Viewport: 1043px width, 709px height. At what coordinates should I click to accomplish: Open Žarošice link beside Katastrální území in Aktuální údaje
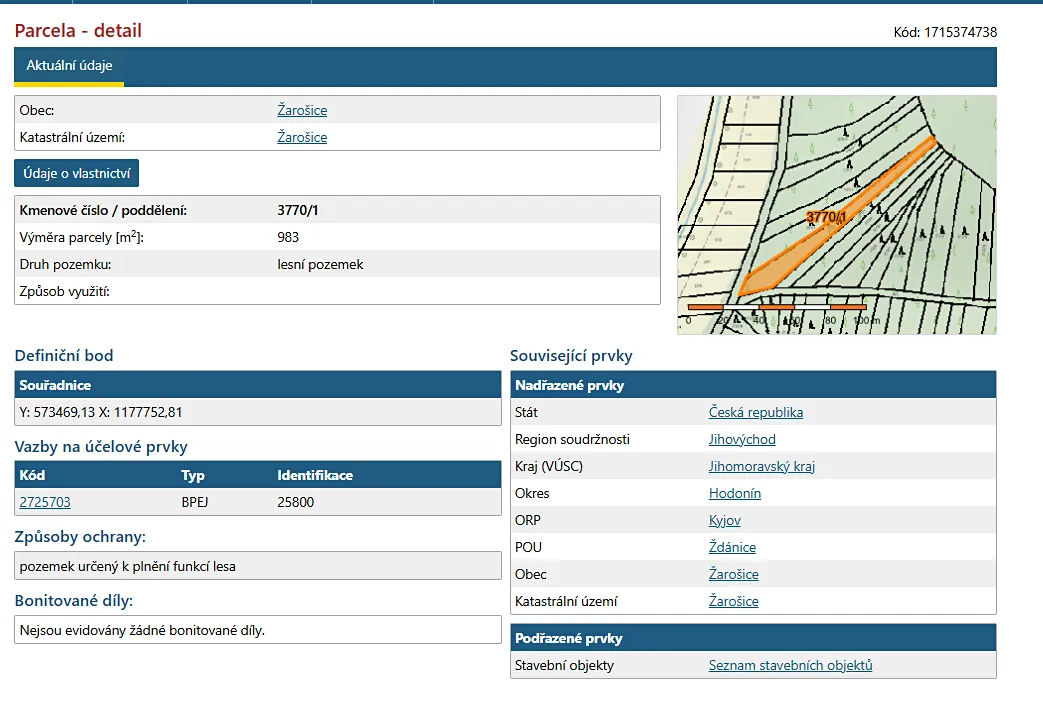coord(302,138)
